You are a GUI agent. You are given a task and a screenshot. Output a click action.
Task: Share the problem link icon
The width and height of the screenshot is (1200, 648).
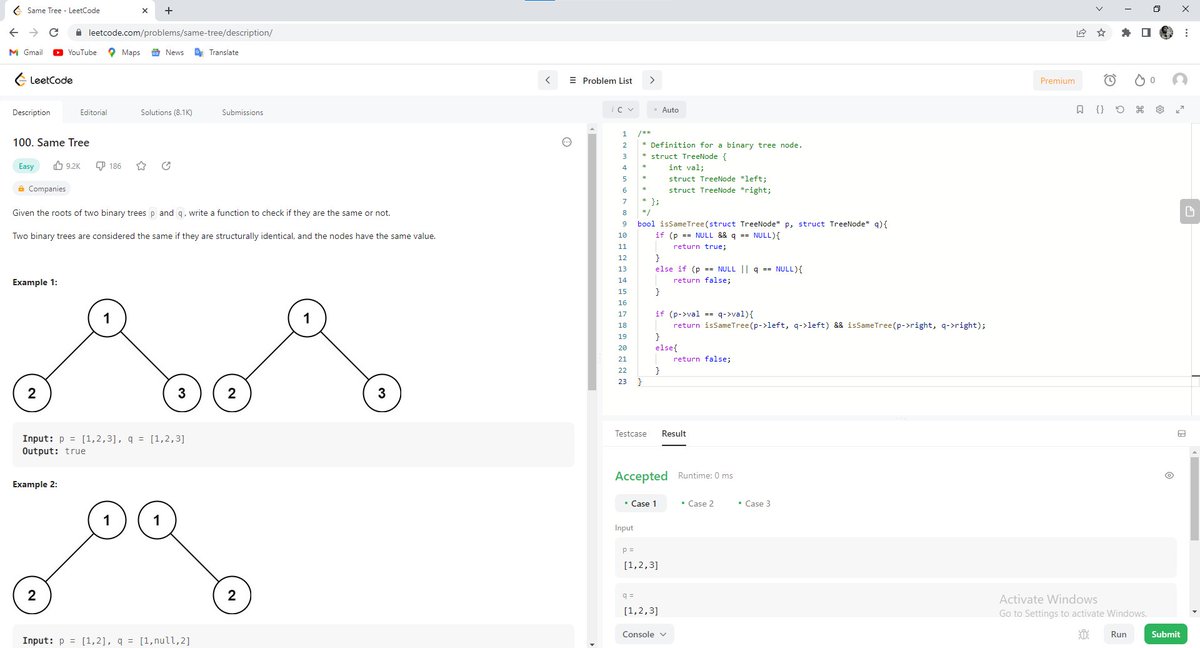pos(166,165)
